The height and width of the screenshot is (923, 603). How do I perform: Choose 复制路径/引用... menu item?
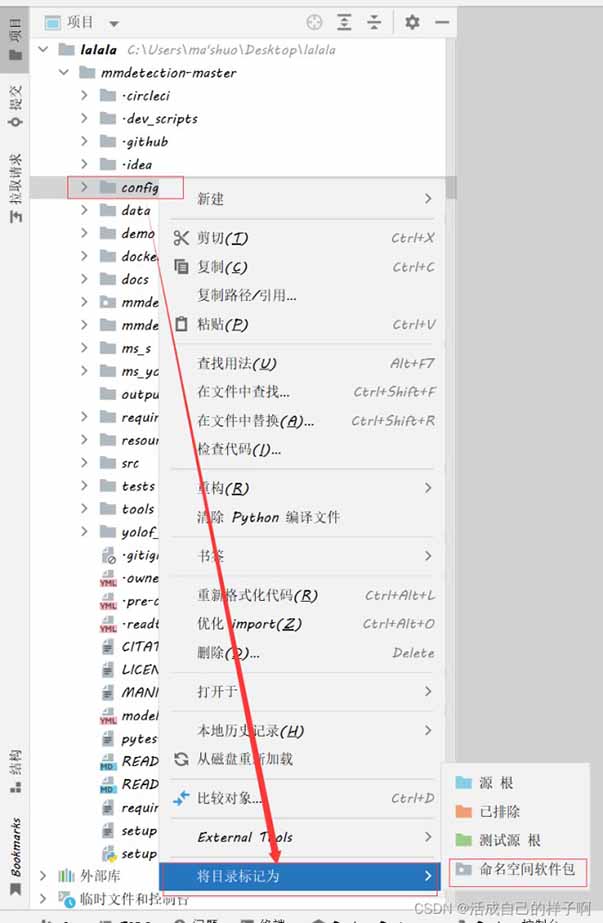click(303, 296)
